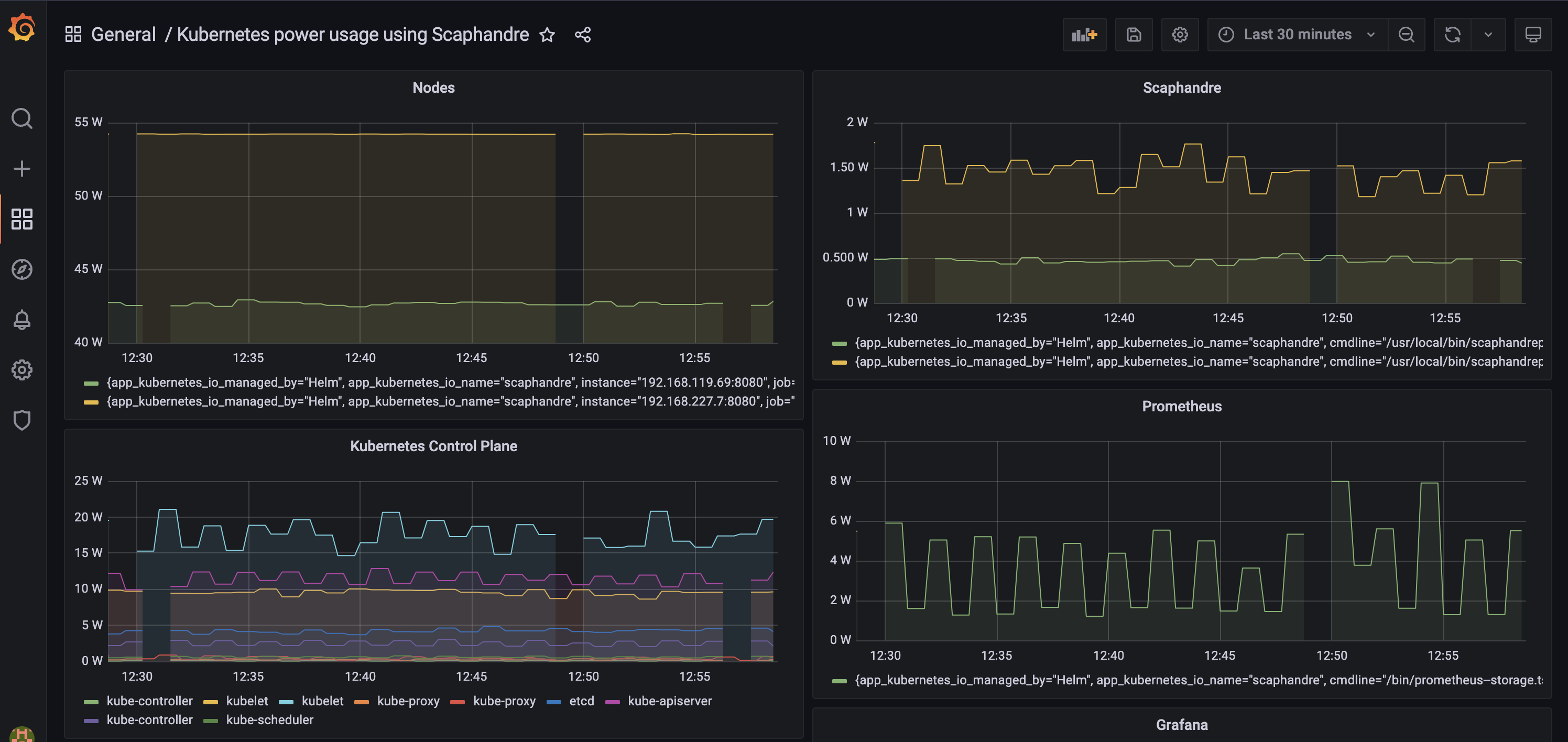1568x742 pixels.
Task: Share the dashboard via share icon
Action: pyautogui.click(x=583, y=35)
